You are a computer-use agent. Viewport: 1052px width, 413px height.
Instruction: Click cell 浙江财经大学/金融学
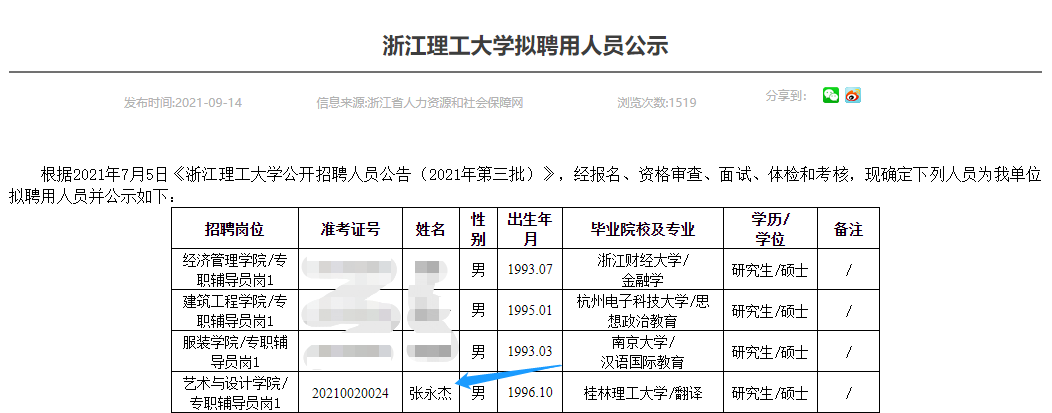(x=643, y=270)
